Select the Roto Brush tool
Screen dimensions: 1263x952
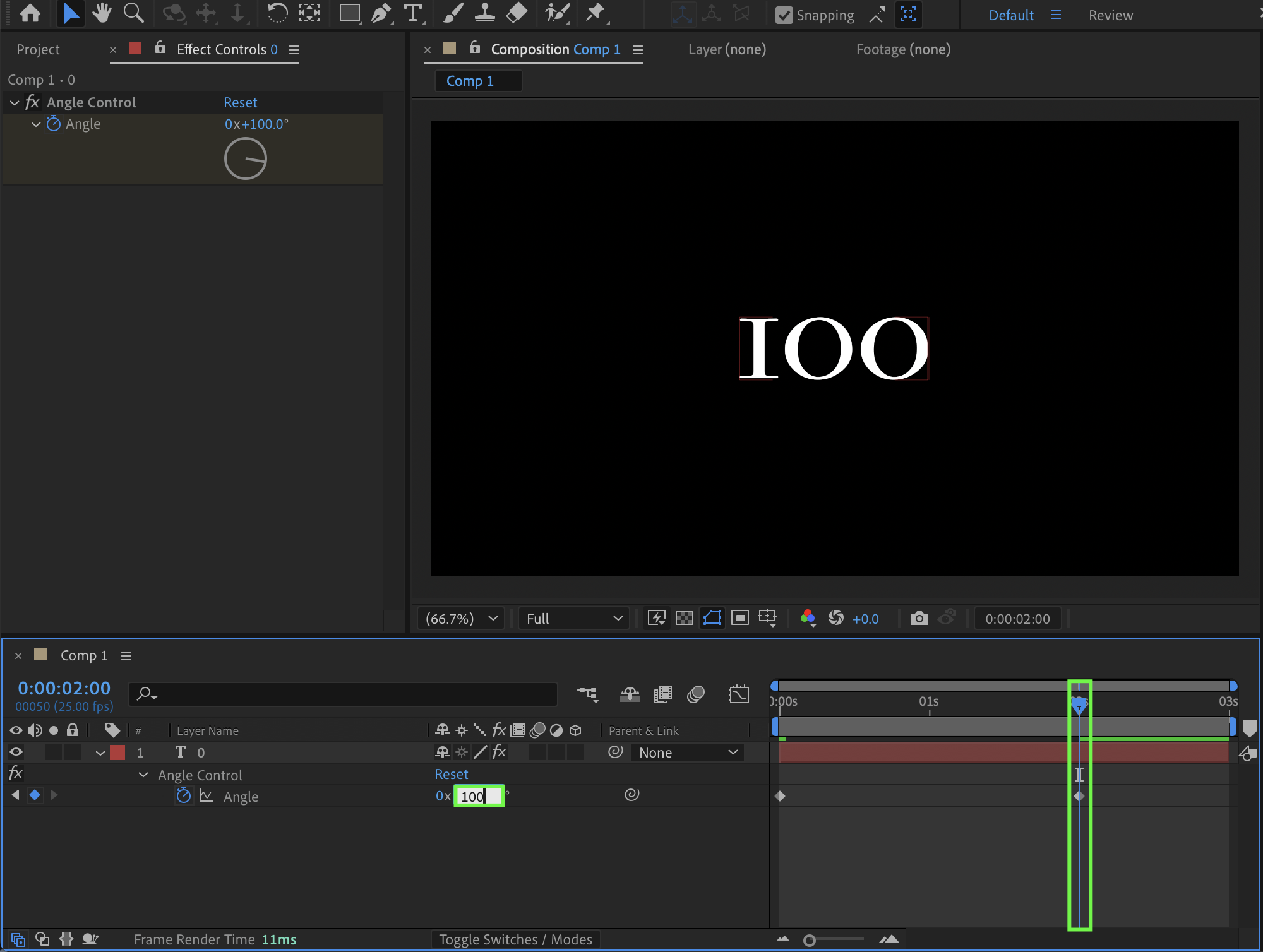[557, 14]
